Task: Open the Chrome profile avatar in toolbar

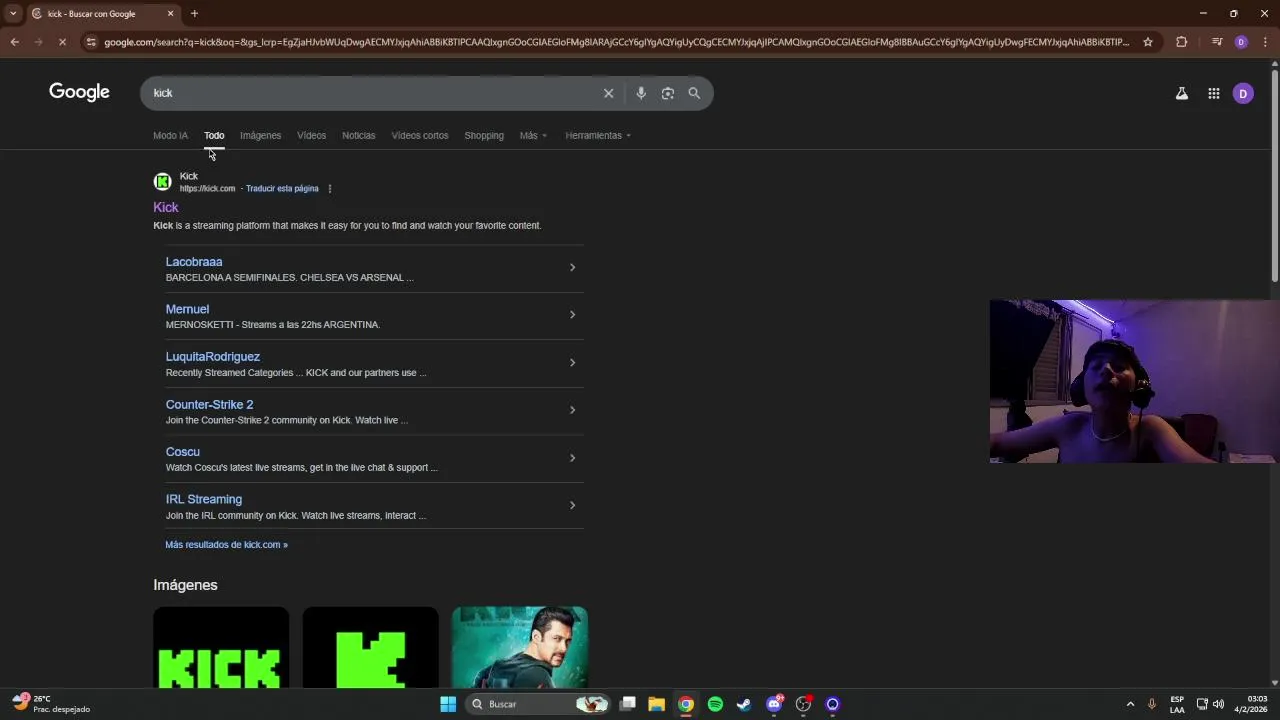Action: point(1241,42)
